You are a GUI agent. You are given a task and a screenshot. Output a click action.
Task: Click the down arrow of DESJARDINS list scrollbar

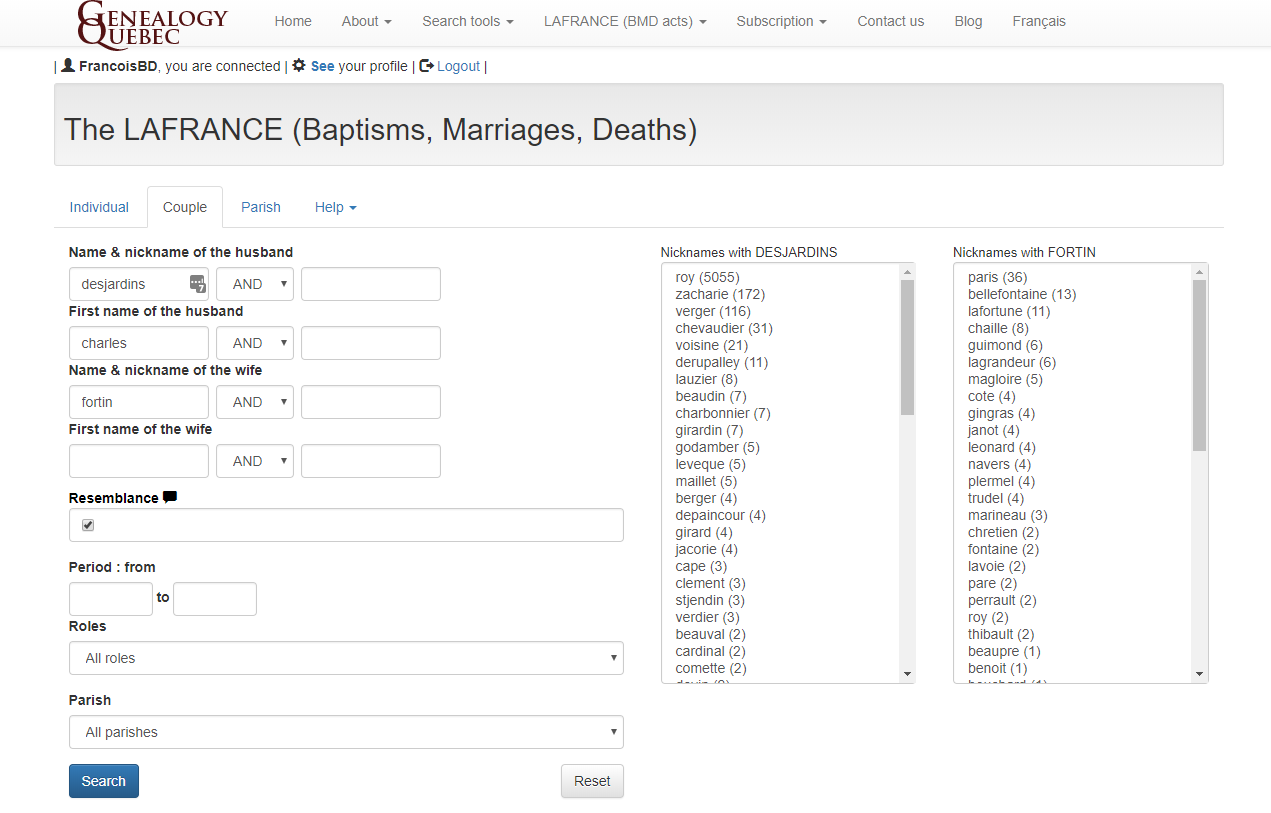tap(907, 674)
